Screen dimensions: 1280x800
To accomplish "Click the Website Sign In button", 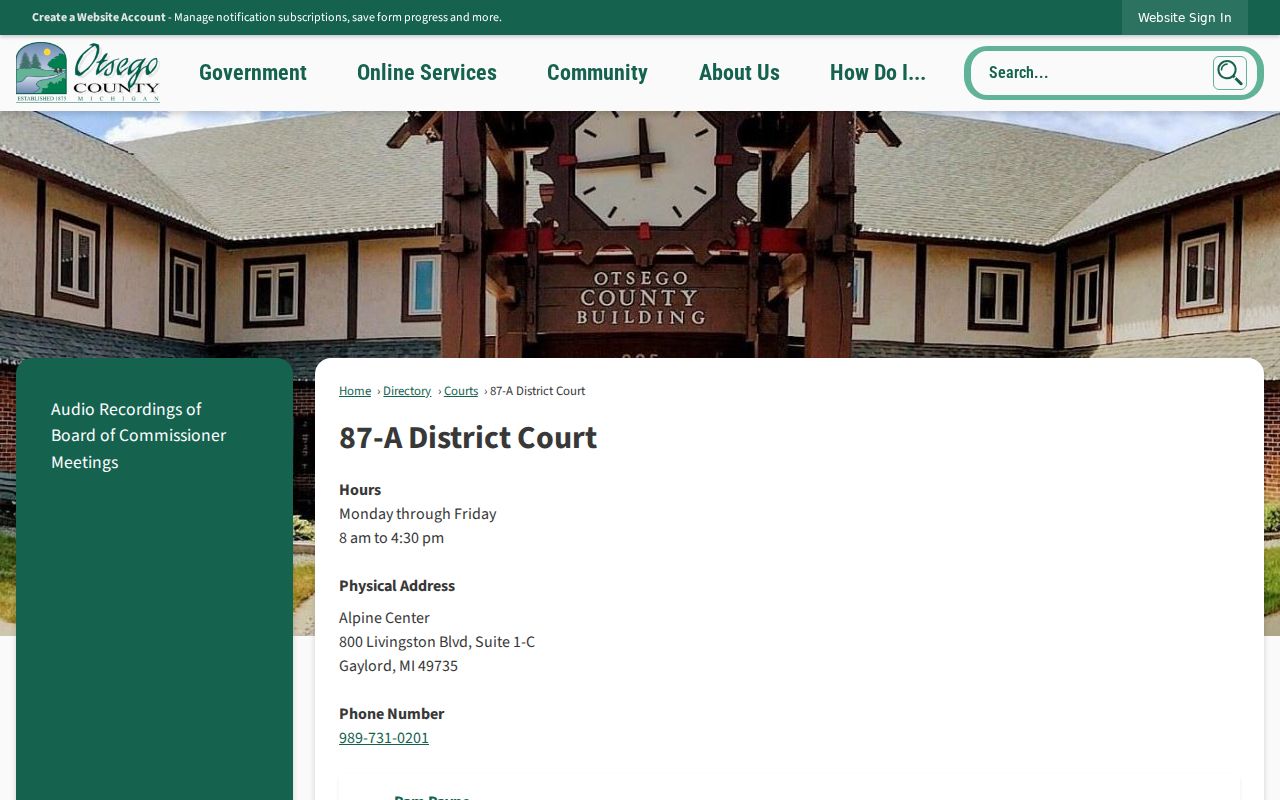I will coord(1184,17).
